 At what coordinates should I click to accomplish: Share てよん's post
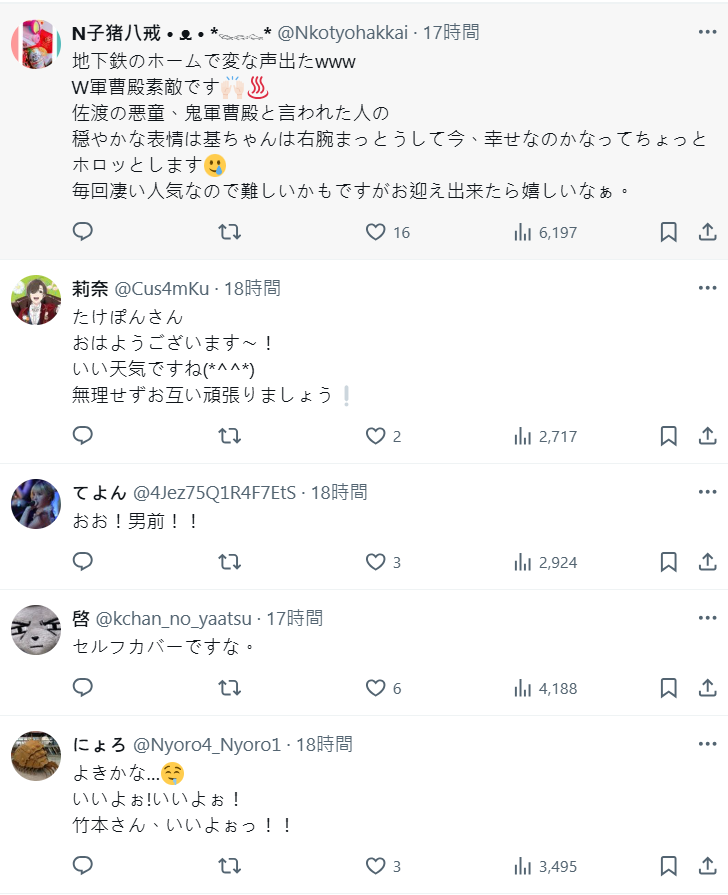point(706,562)
